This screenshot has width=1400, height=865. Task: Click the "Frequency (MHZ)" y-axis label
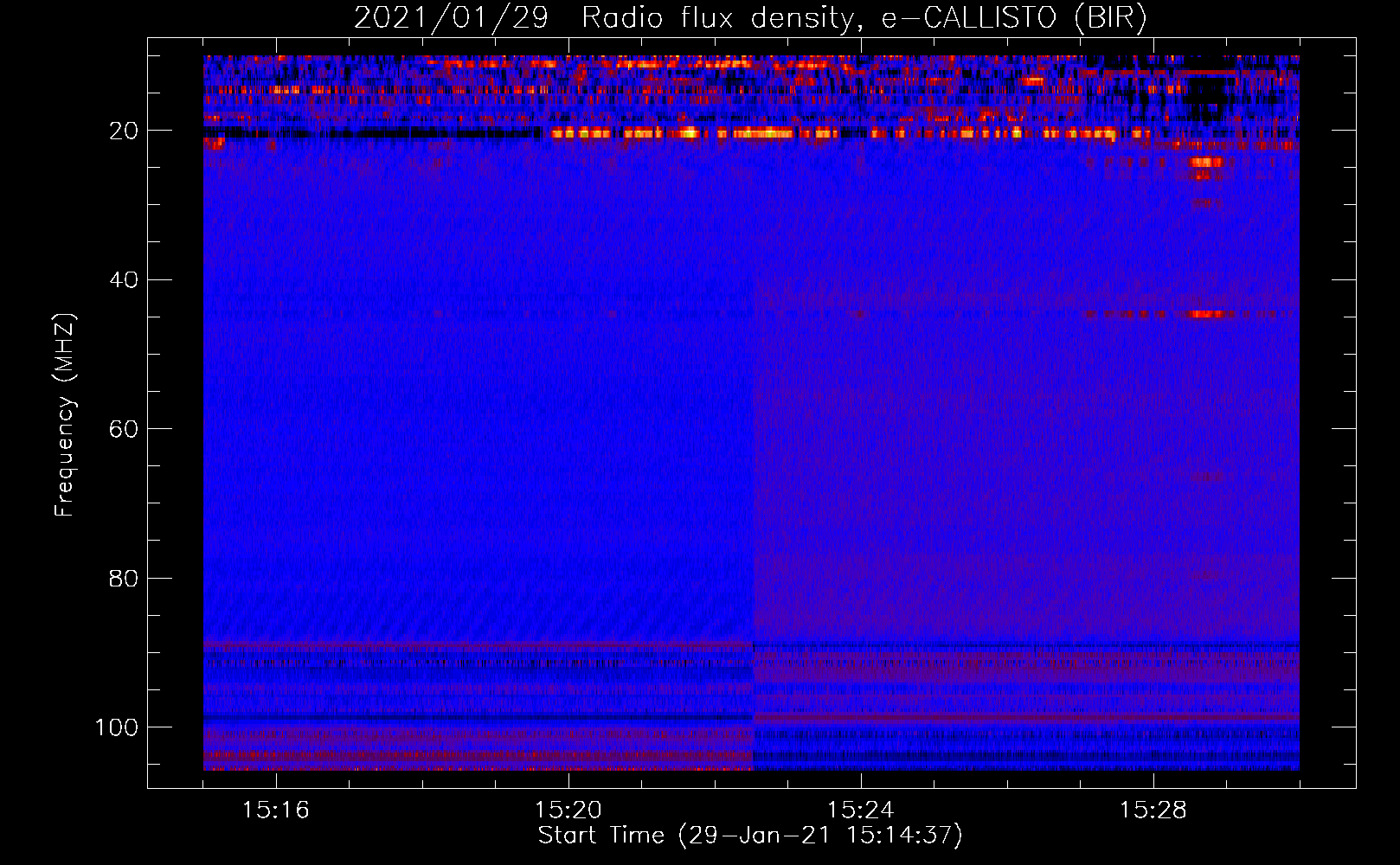[65, 415]
